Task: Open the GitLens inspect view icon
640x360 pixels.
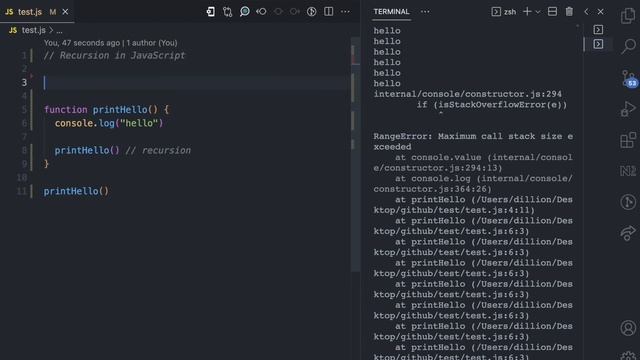Action: click(628, 202)
